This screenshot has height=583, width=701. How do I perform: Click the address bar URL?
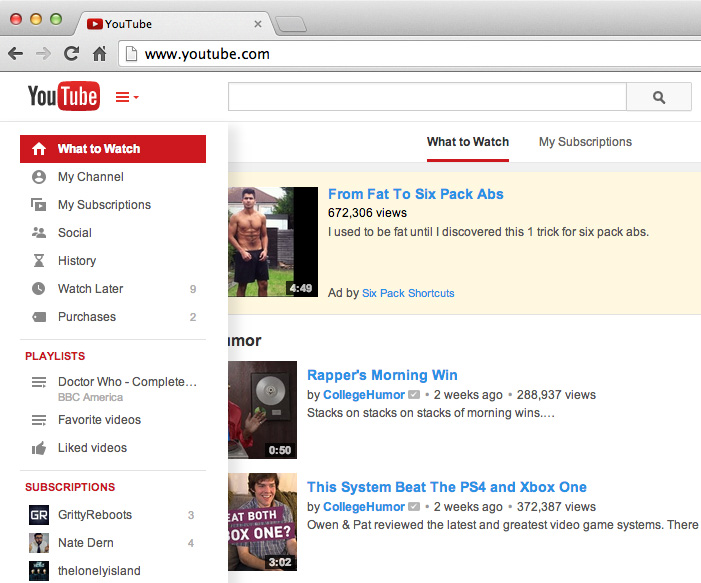207,54
